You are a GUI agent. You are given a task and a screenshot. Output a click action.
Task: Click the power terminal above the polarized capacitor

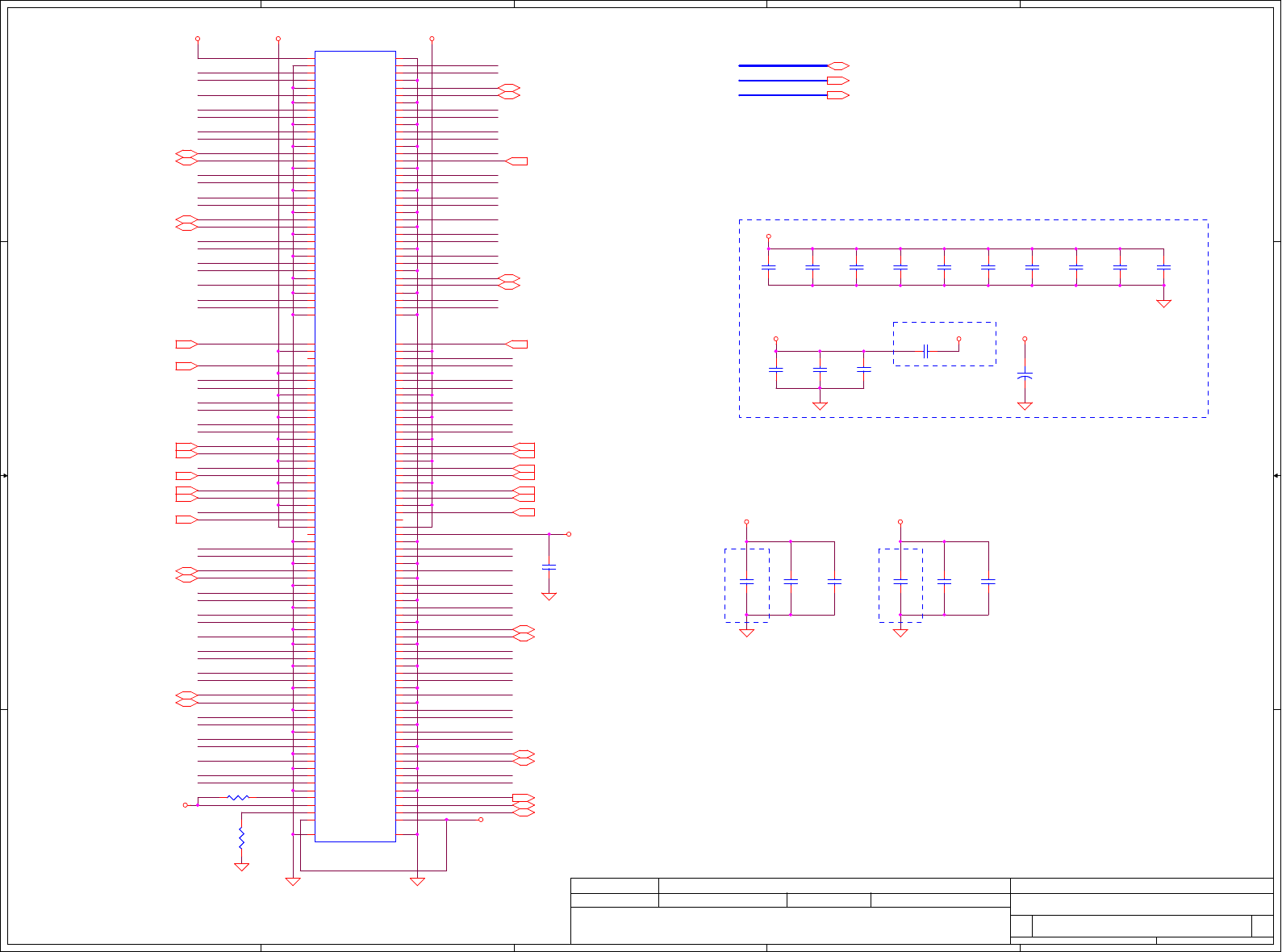(1025, 339)
